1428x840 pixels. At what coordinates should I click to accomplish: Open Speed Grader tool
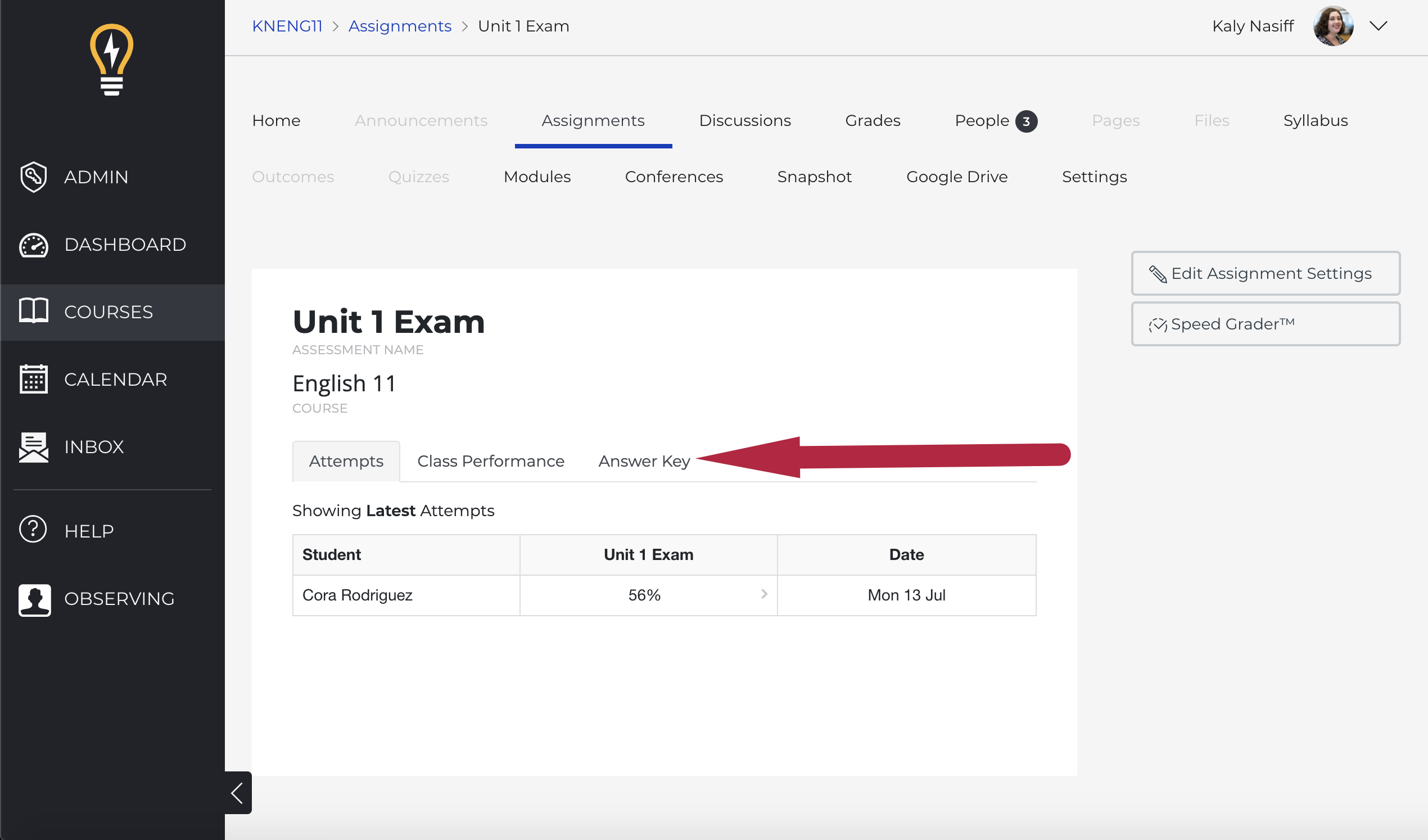pos(1265,324)
